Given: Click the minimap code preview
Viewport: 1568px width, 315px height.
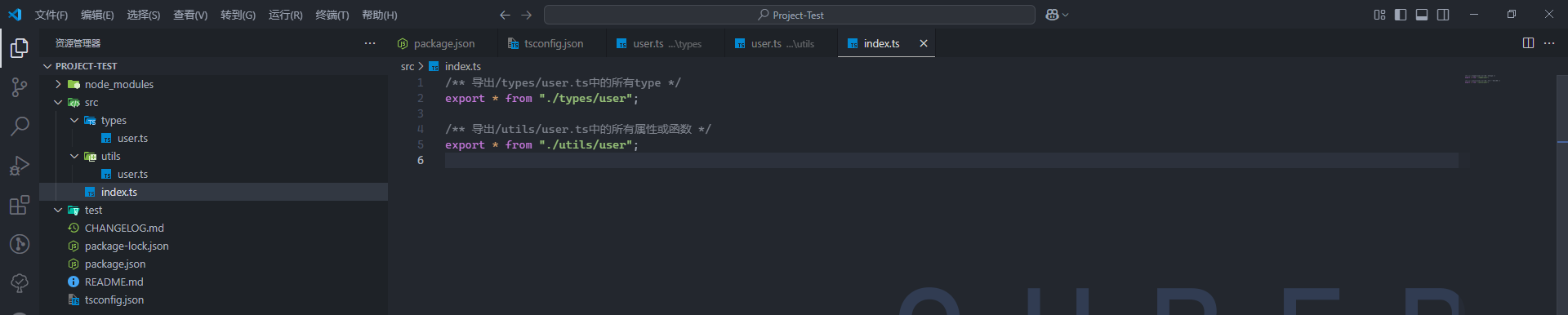Looking at the screenshot, I should click(x=1482, y=79).
